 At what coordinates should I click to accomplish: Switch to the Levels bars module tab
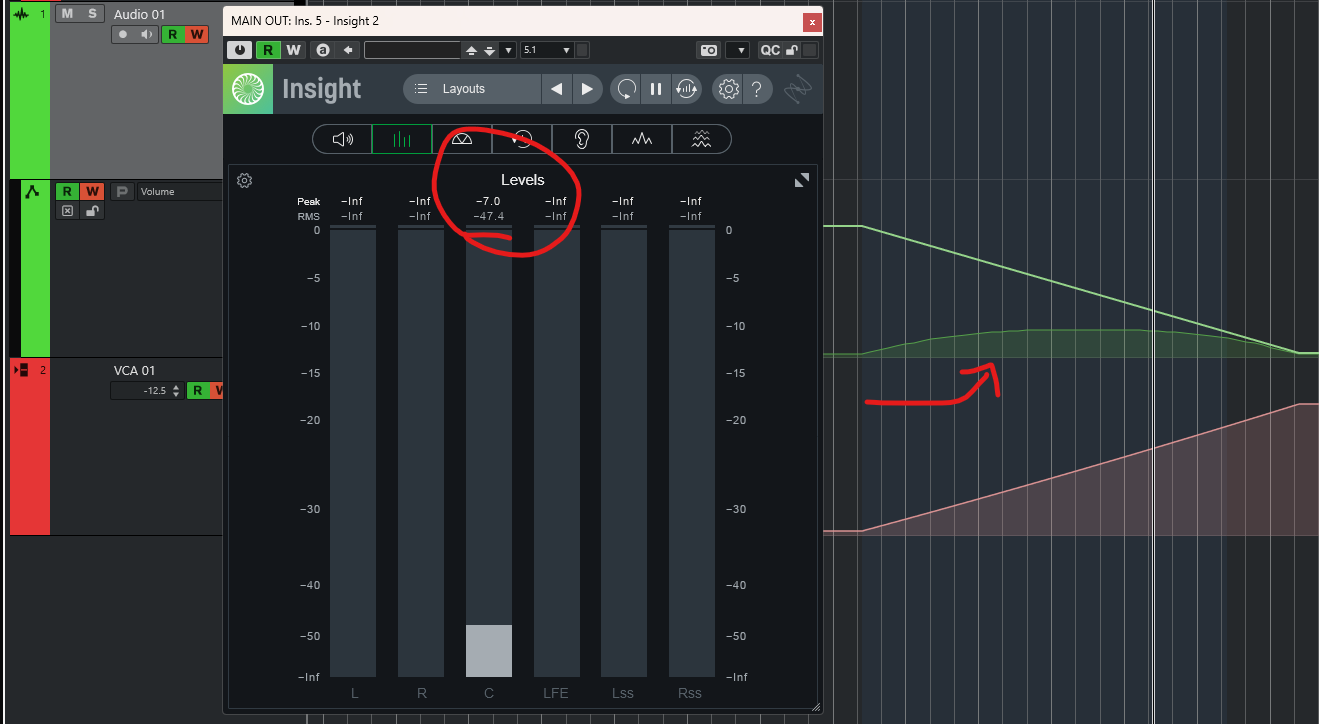[x=402, y=139]
